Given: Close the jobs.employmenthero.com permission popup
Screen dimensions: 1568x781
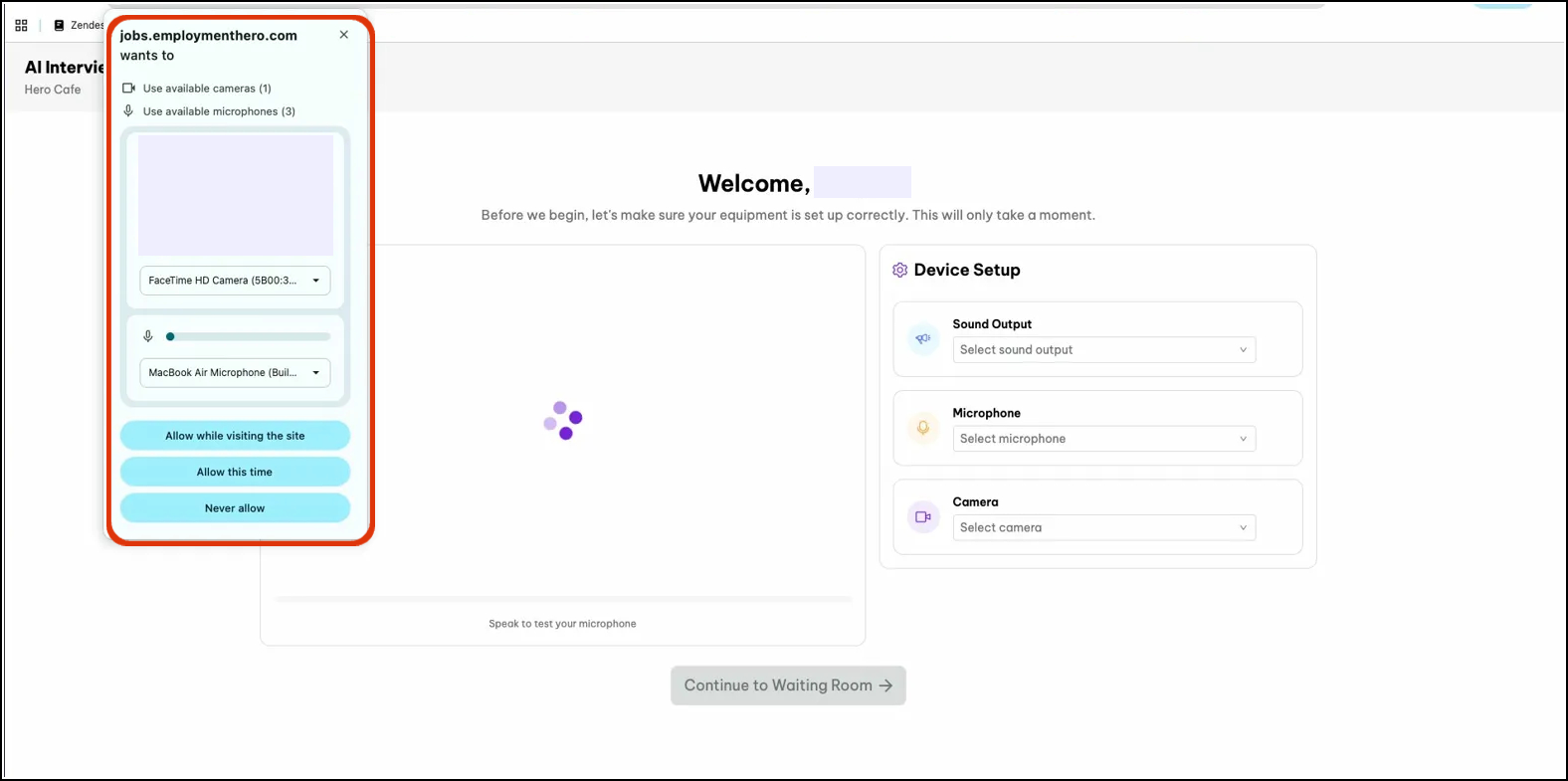Looking at the screenshot, I should 344,35.
